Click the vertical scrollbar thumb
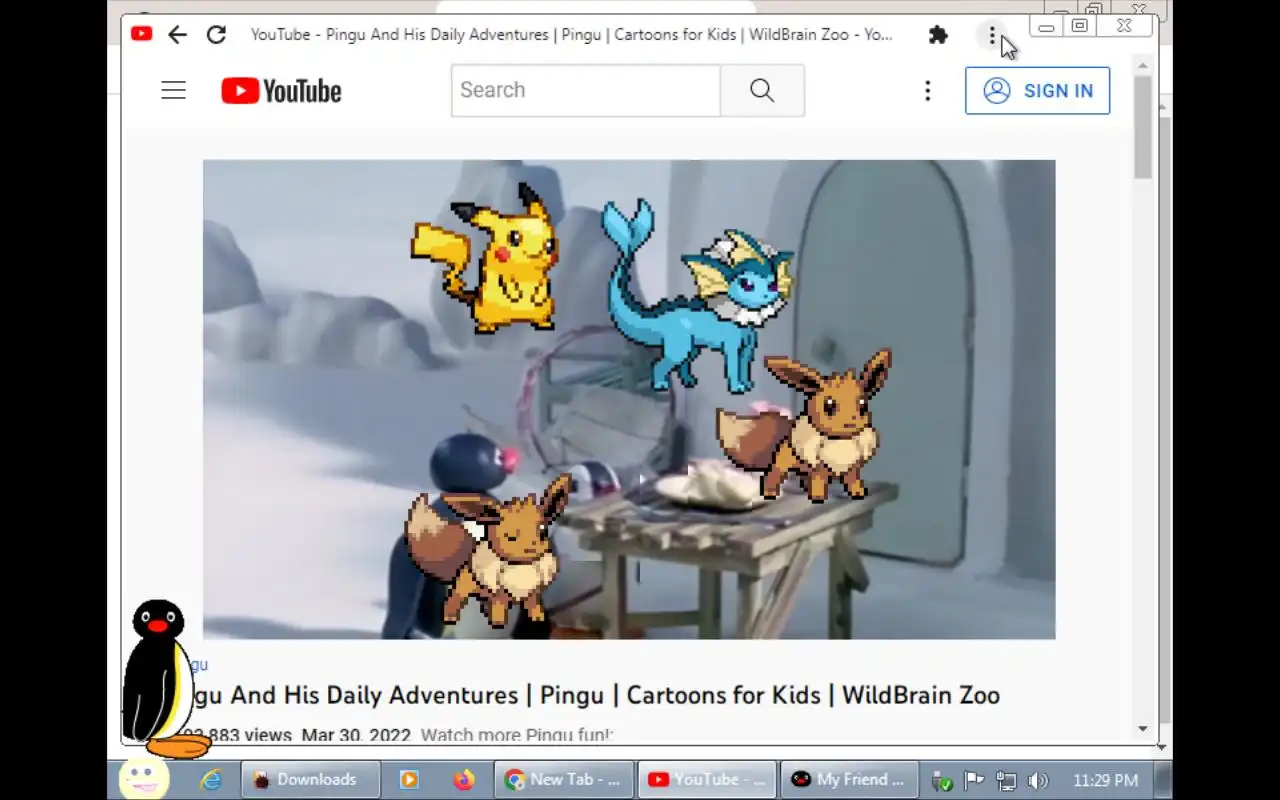Viewport: 1280px width, 800px height. pyautogui.click(x=1143, y=127)
